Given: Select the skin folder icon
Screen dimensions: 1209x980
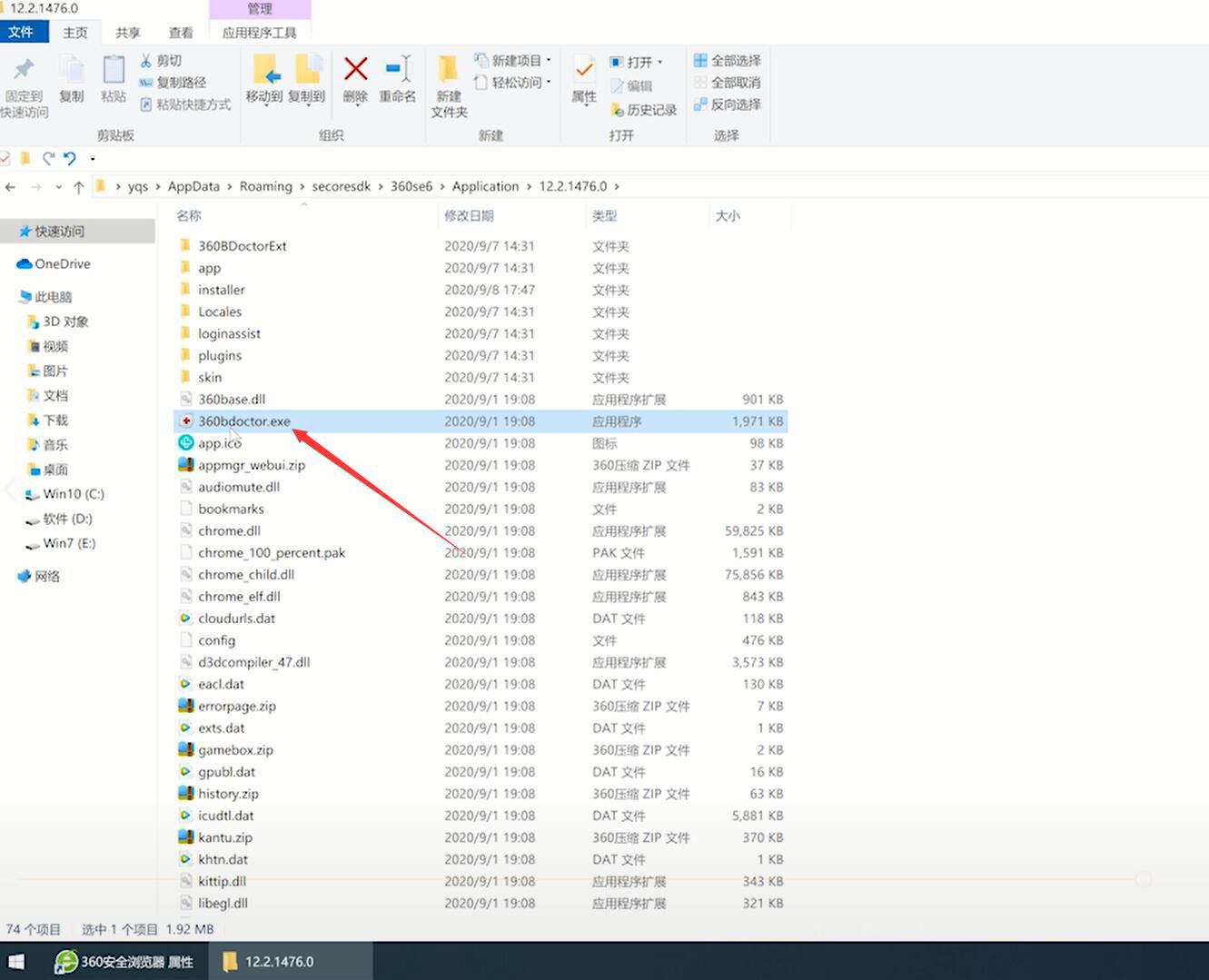Looking at the screenshot, I should point(185,377).
